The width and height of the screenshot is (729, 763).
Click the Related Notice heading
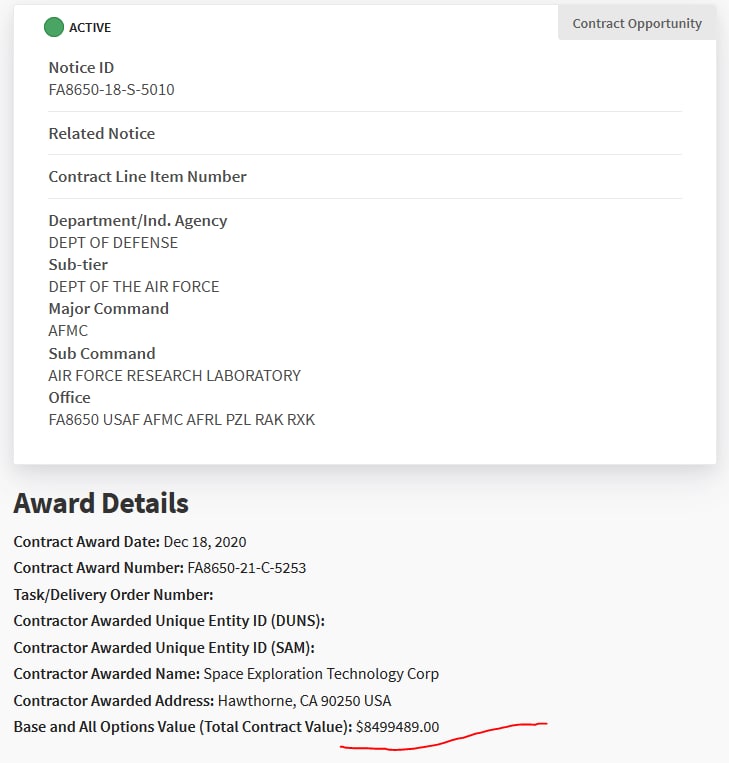(101, 133)
